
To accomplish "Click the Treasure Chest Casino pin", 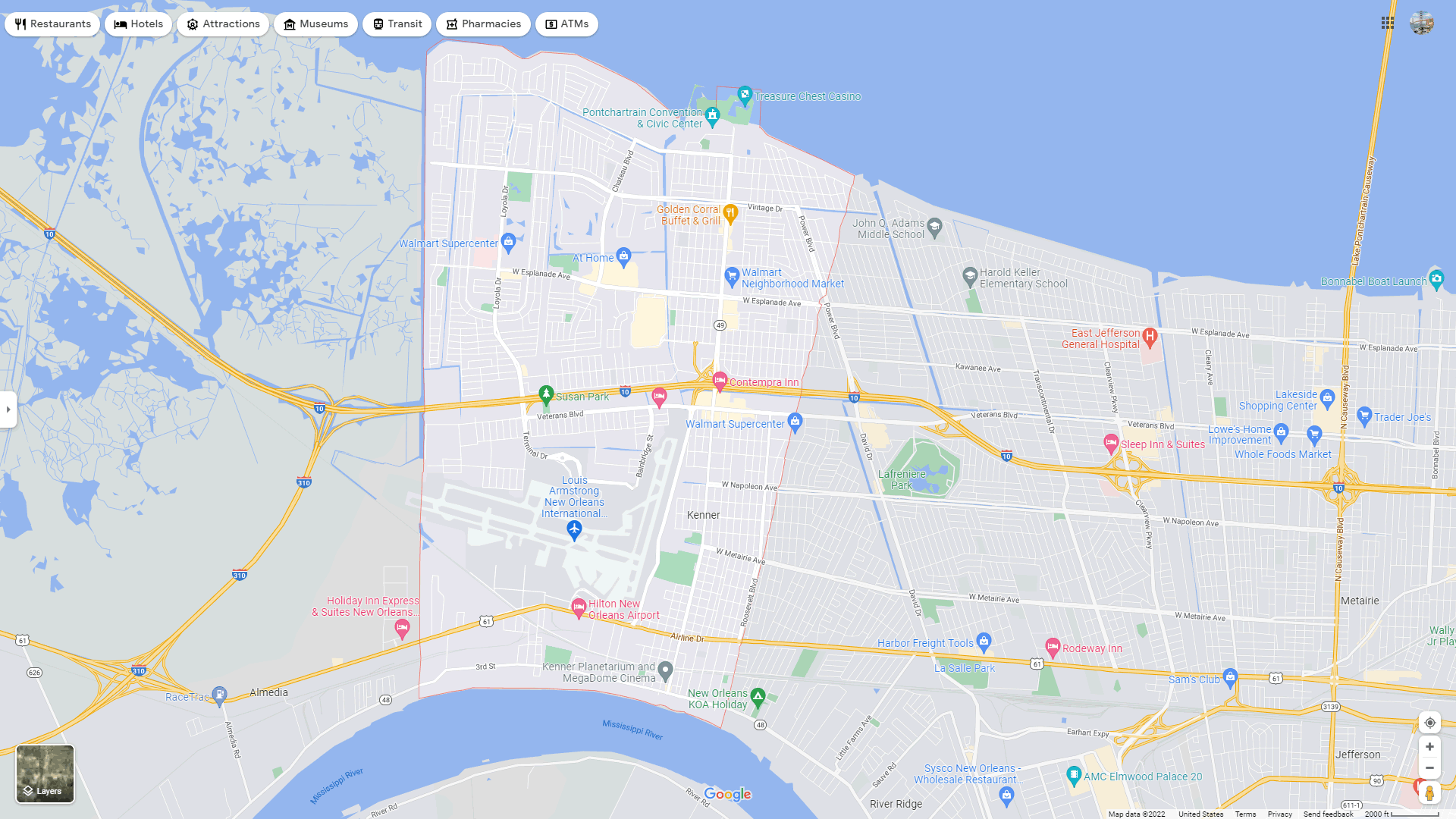I will click(x=745, y=95).
